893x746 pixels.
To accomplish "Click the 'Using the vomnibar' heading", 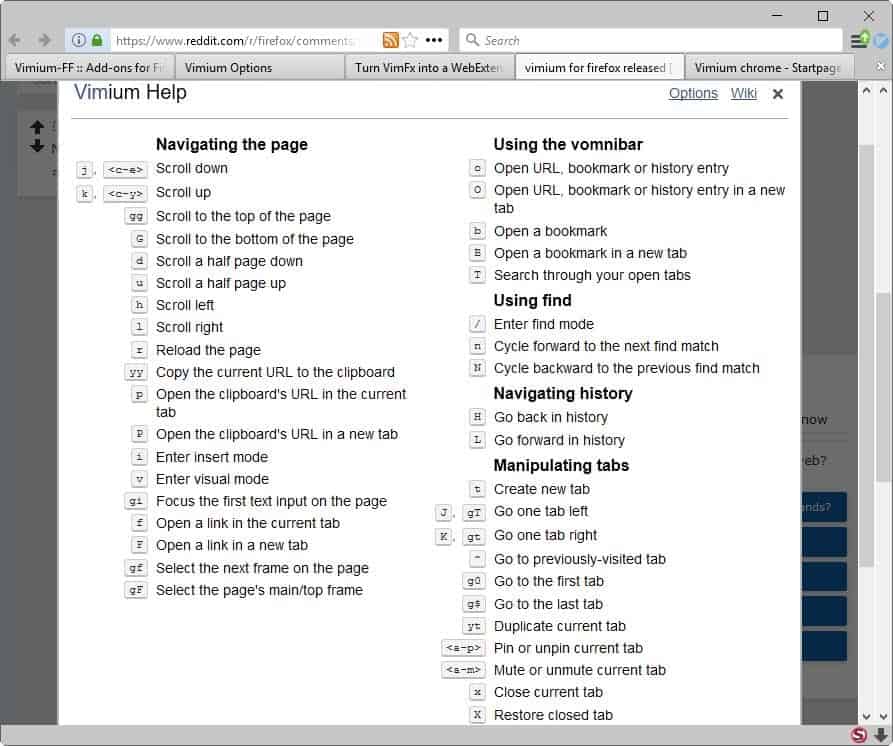I will tap(568, 145).
